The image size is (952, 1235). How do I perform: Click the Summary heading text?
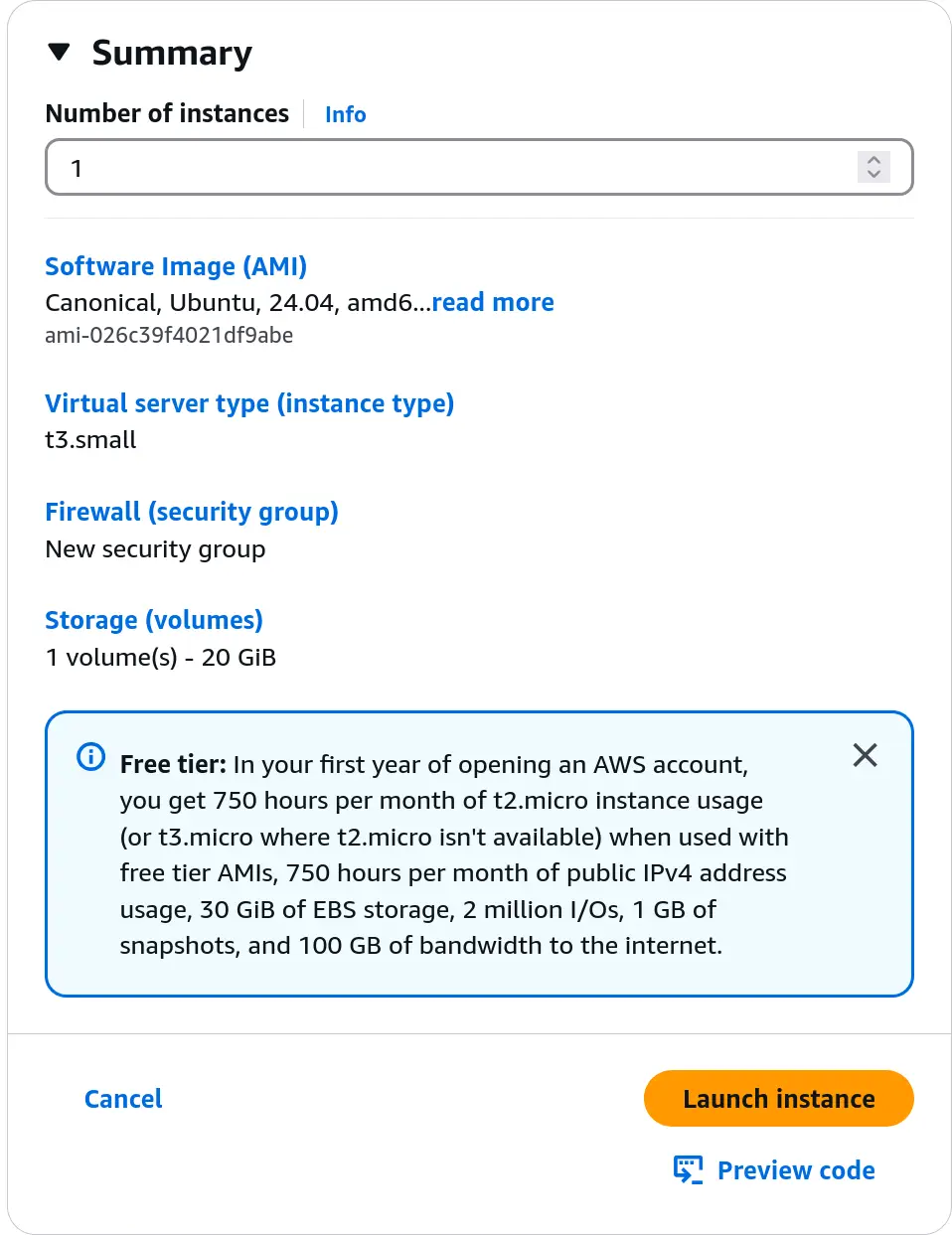(x=172, y=53)
